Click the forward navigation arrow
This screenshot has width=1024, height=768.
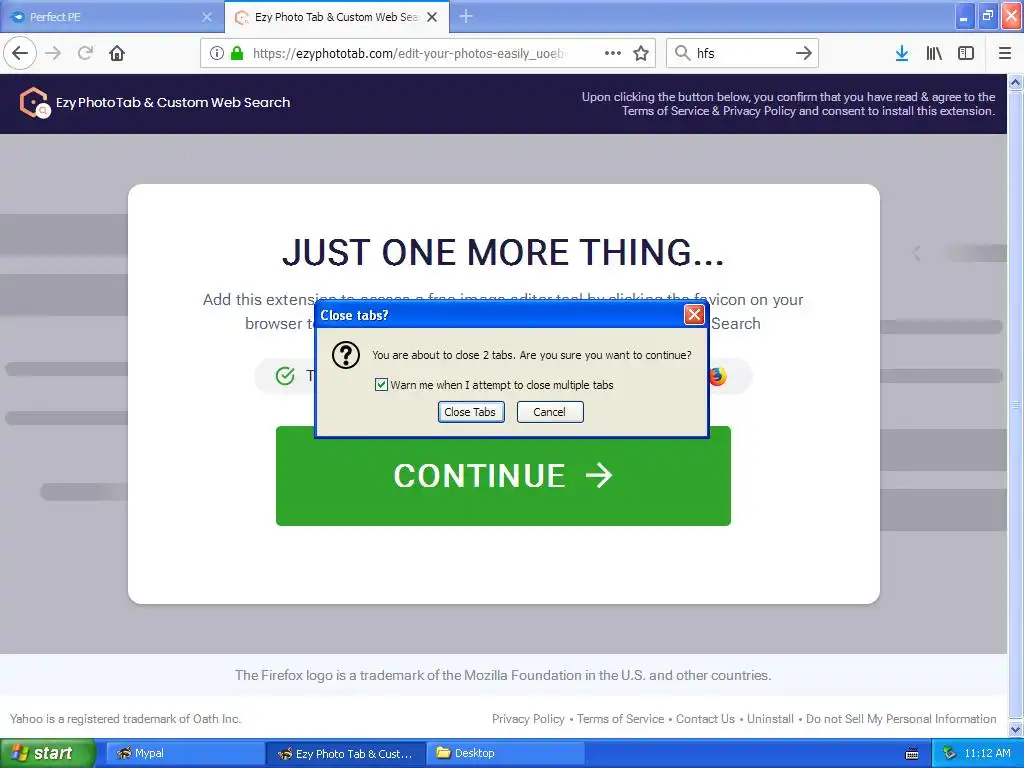(x=53, y=53)
